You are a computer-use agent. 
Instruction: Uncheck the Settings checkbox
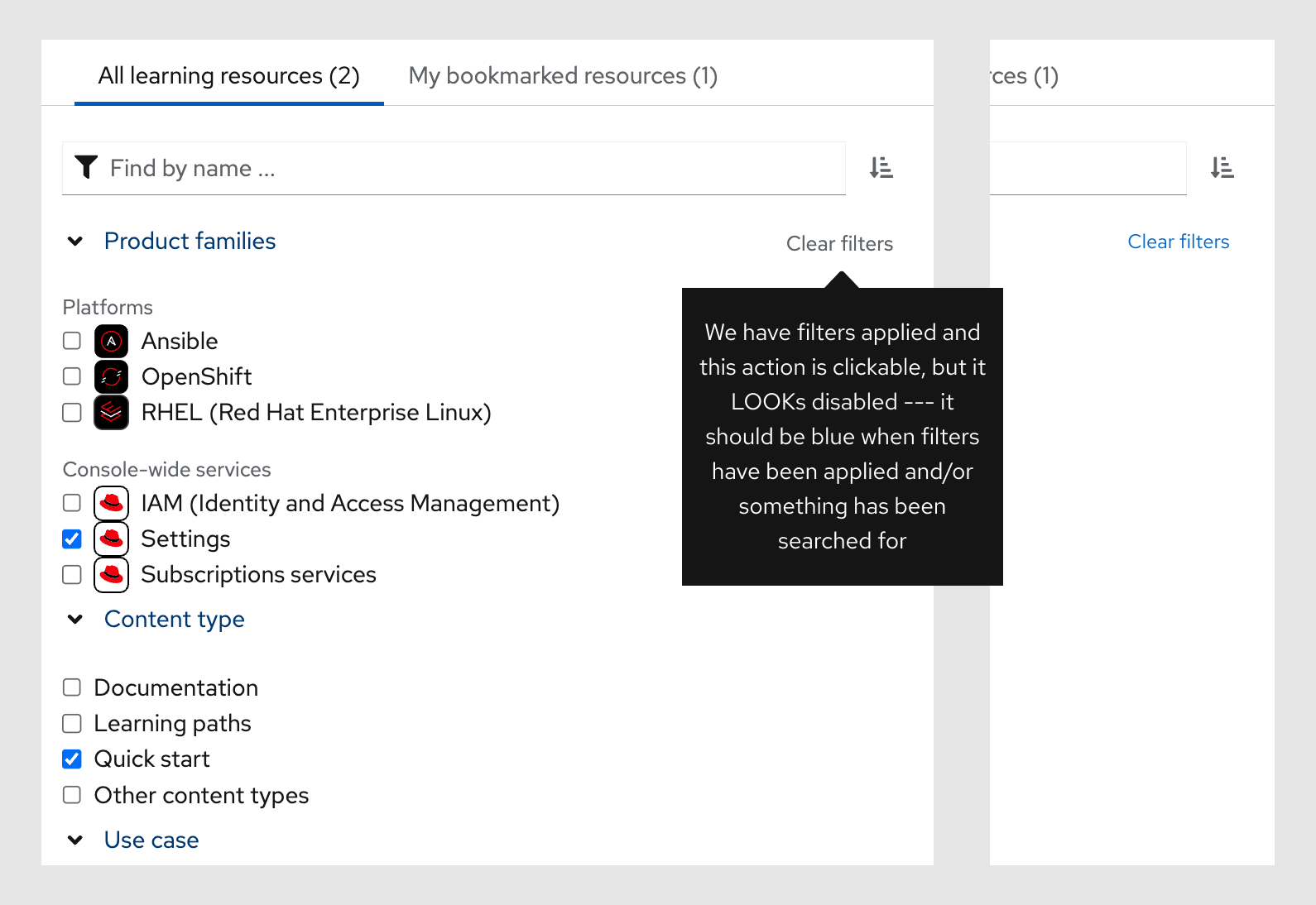point(72,539)
